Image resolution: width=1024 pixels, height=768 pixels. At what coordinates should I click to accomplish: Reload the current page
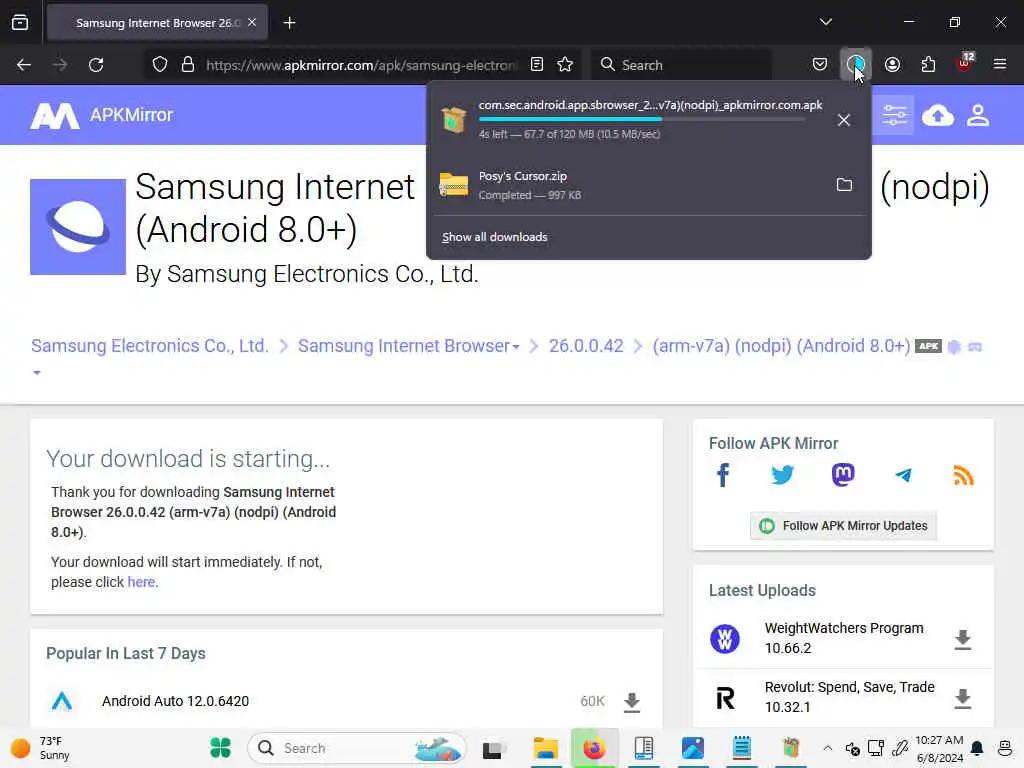(x=96, y=65)
